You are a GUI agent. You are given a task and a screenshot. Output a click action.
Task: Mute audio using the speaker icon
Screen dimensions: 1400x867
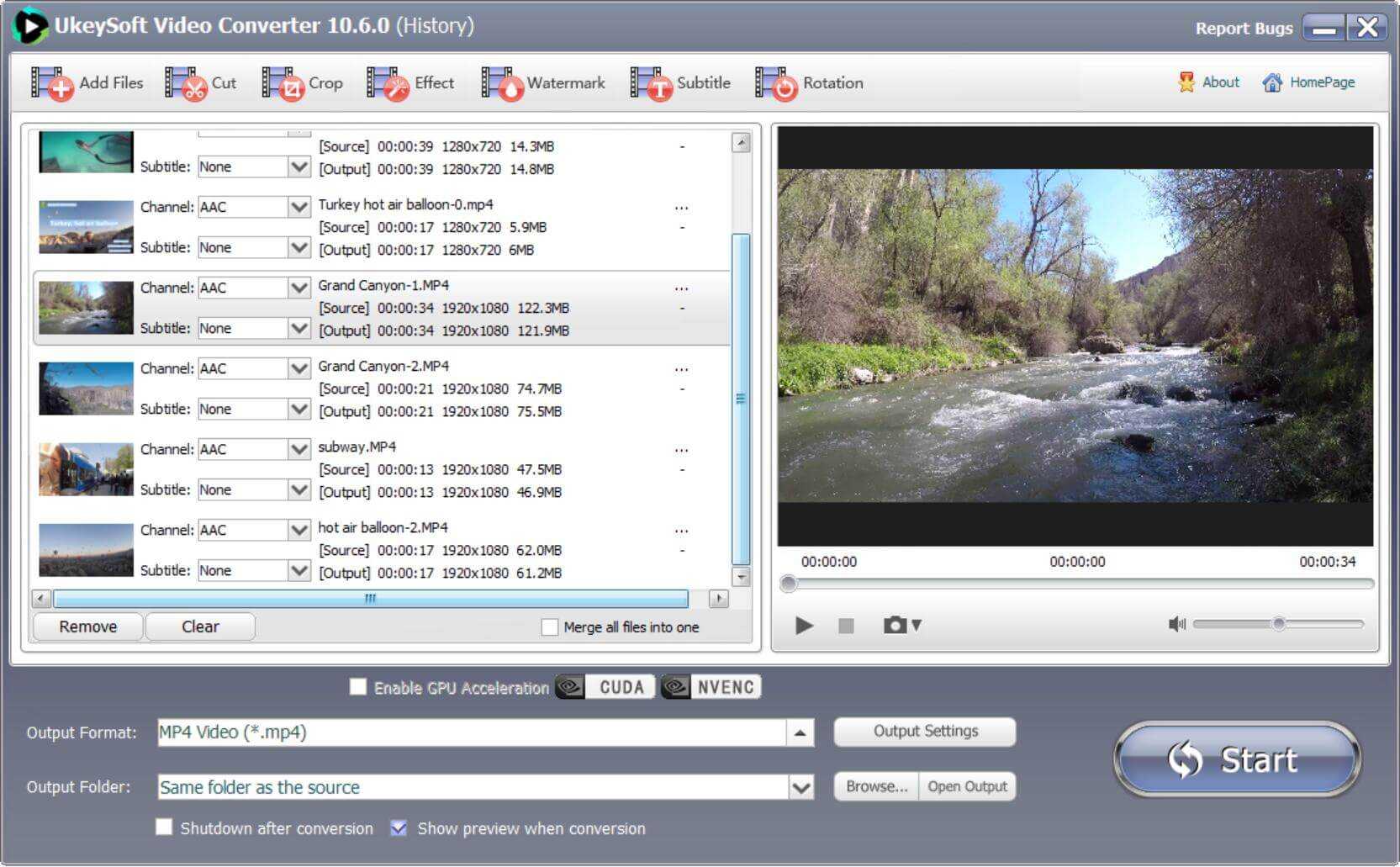1176,624
